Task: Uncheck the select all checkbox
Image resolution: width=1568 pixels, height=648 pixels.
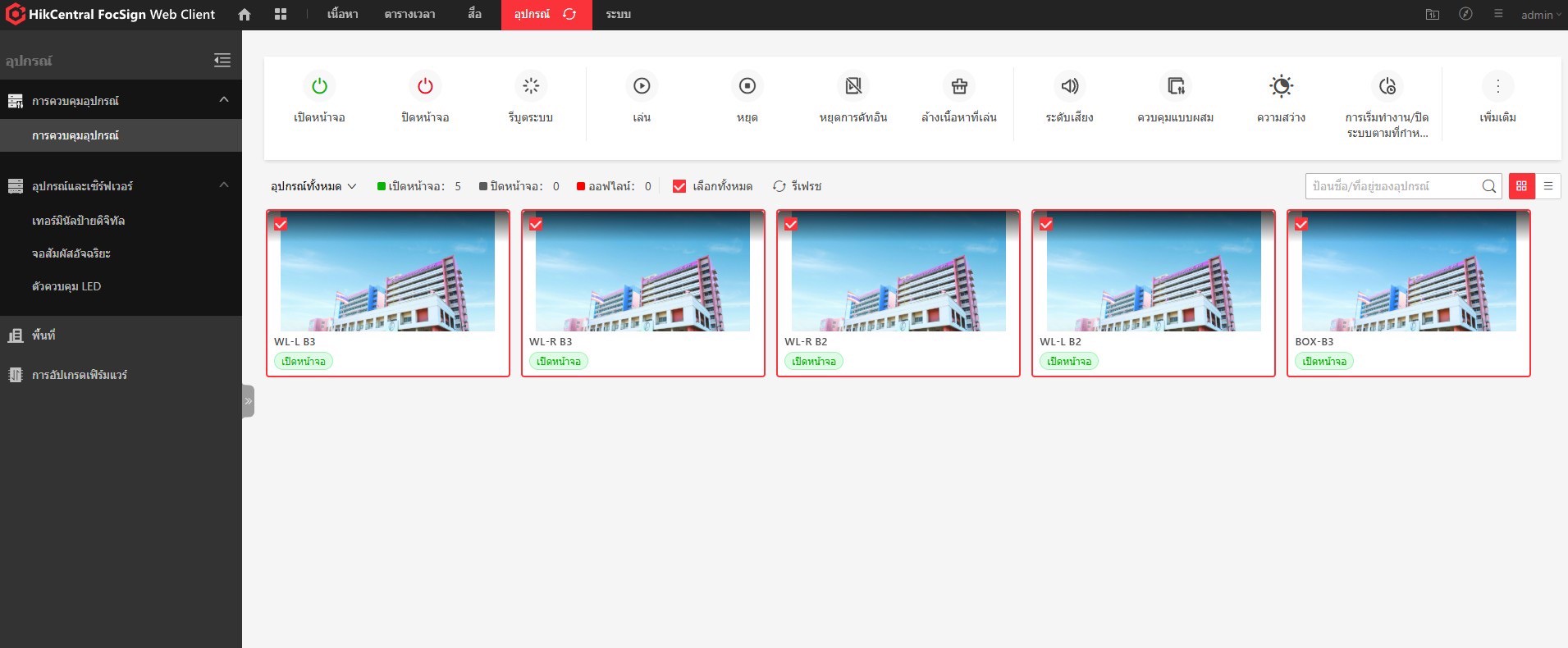Action: [x=679, y=186]
